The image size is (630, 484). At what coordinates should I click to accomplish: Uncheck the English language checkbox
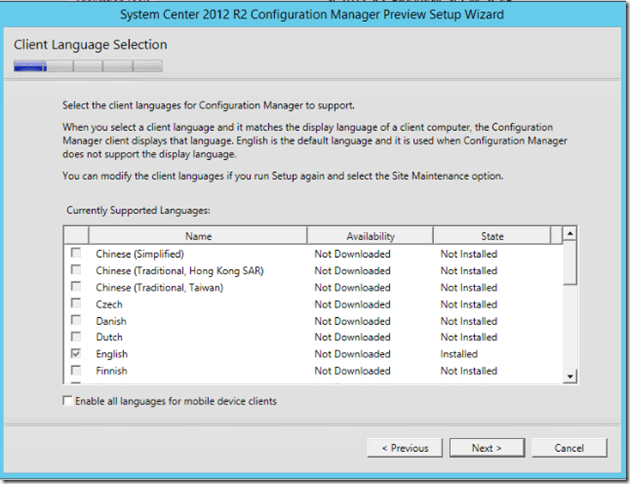coord(77,354)
